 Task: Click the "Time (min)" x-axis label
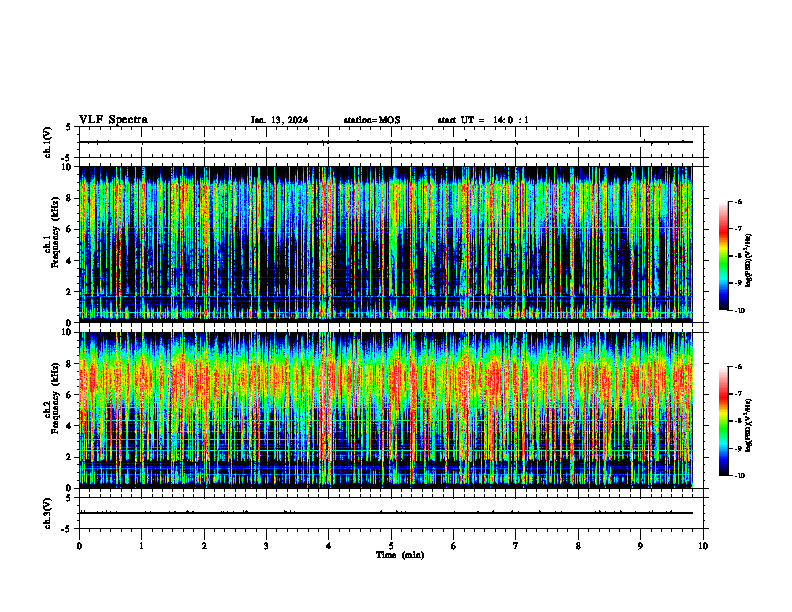[400, 555]
